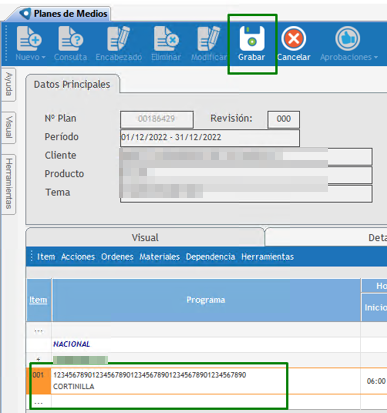This screenshot has height=413, width=387.
Task: Click the CORTINILLA program text
Action: coord(74,387)
